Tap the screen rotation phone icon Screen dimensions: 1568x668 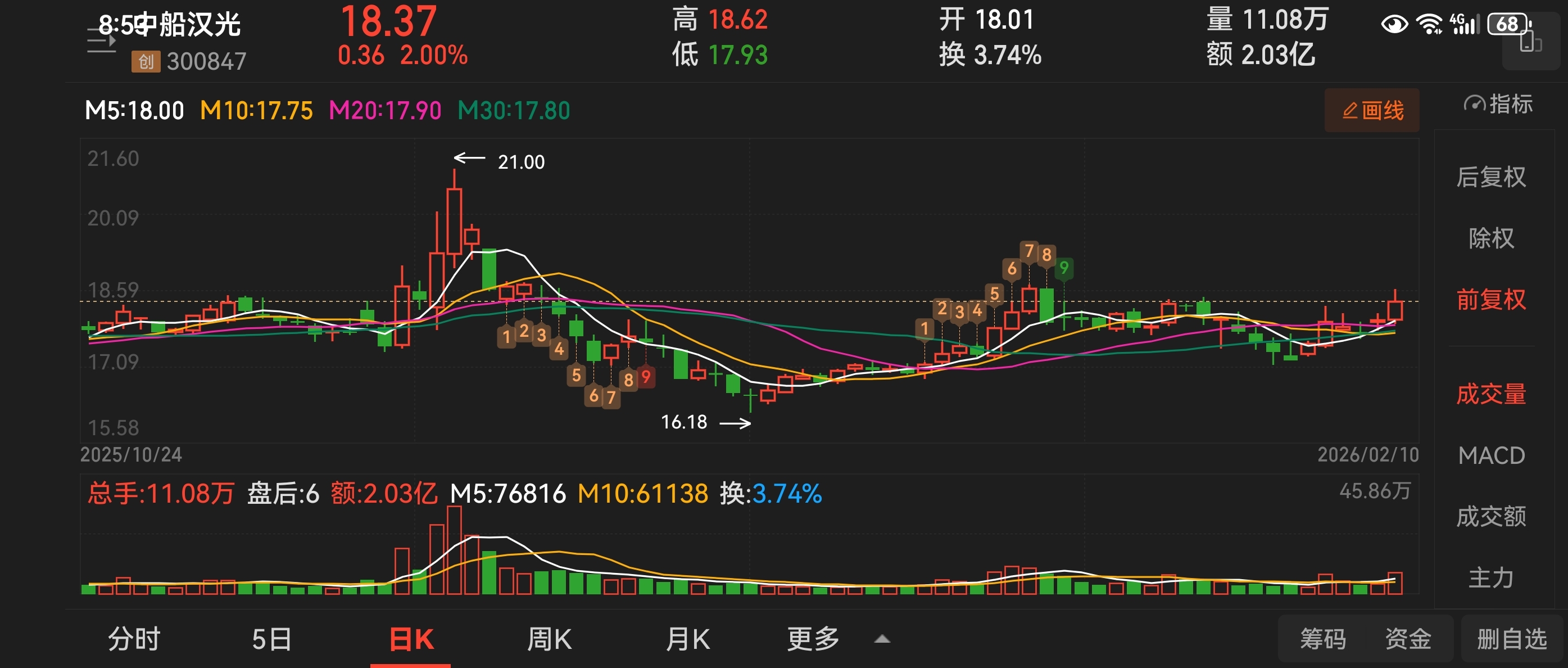[x=1530, y=43]
